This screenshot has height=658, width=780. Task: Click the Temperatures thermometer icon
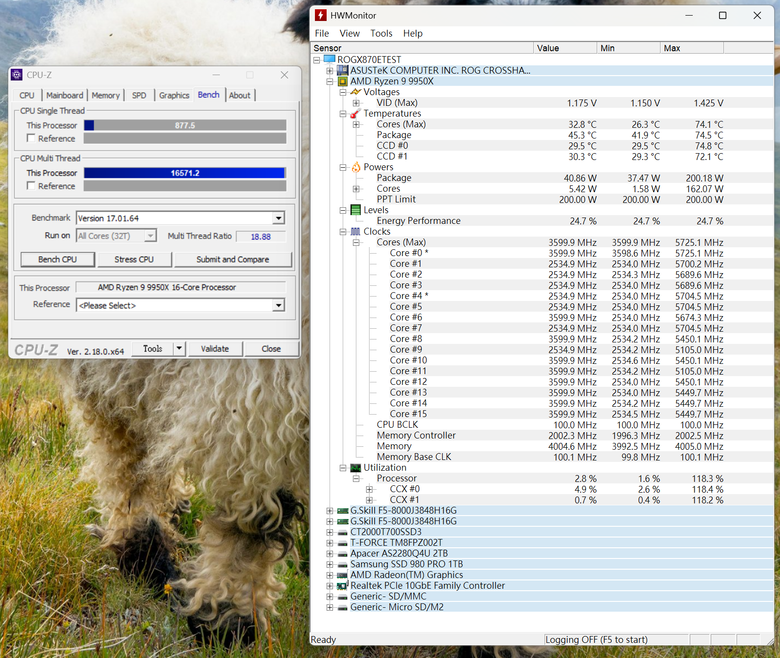(x=355, y=113)
